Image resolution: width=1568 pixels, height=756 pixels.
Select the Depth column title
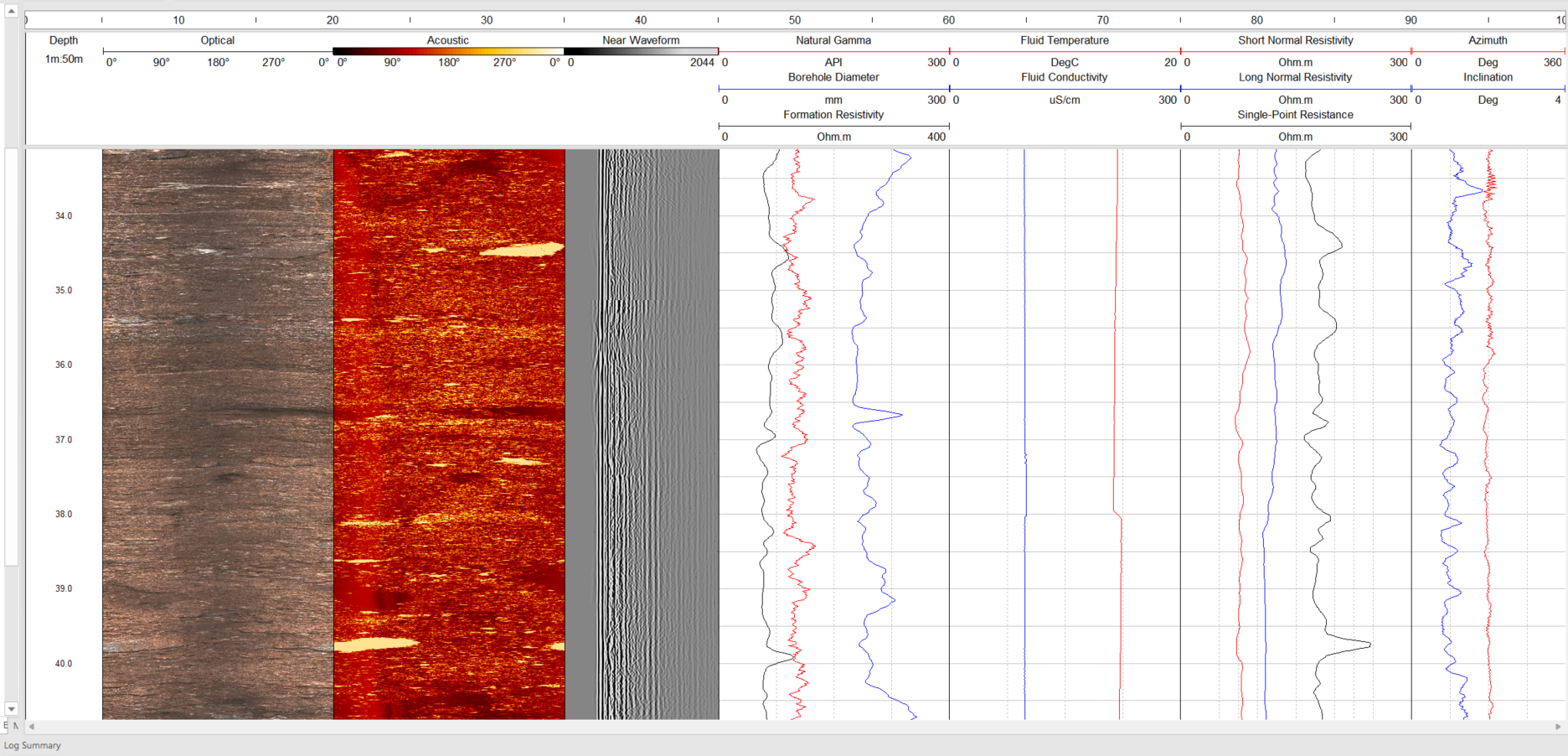(64, 40)
